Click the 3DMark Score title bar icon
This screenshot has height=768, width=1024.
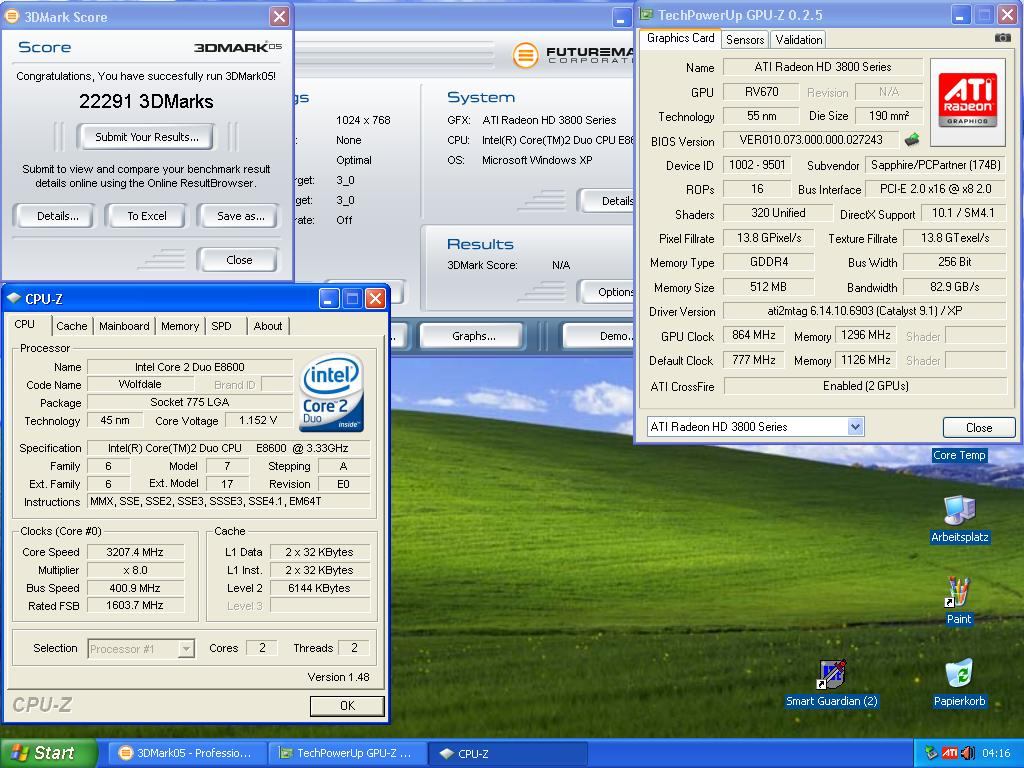click(12, 16)
